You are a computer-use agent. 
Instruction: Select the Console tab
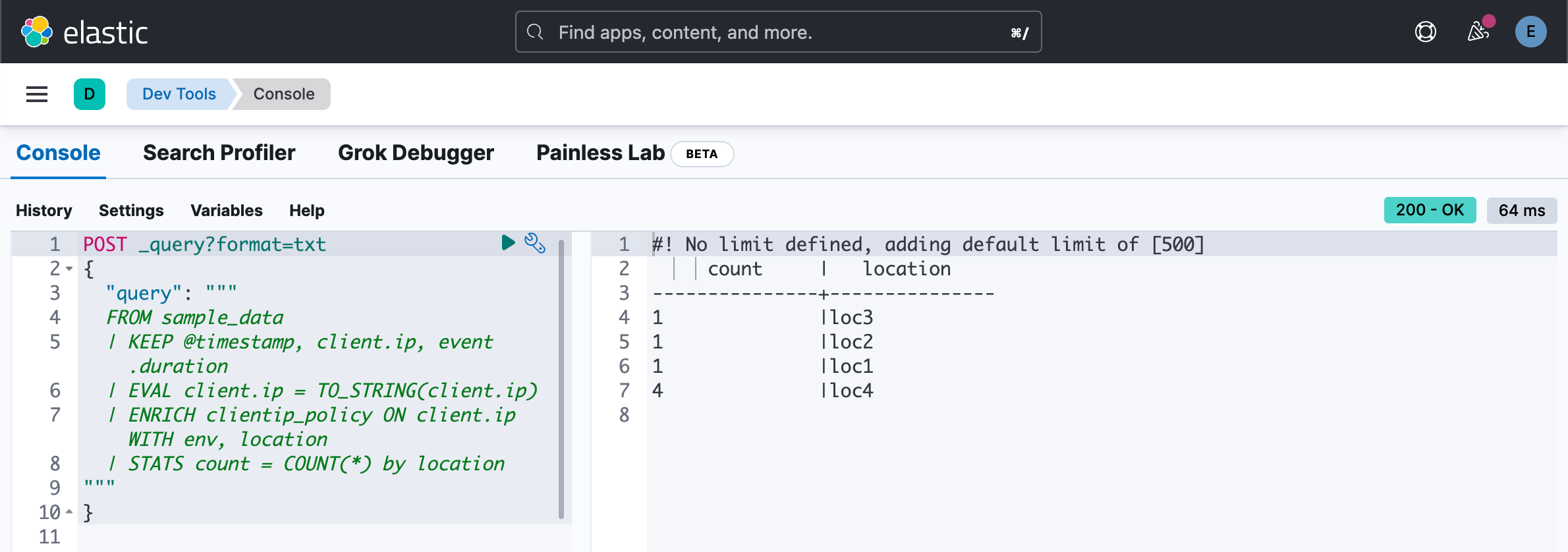[x=58, y=153]
